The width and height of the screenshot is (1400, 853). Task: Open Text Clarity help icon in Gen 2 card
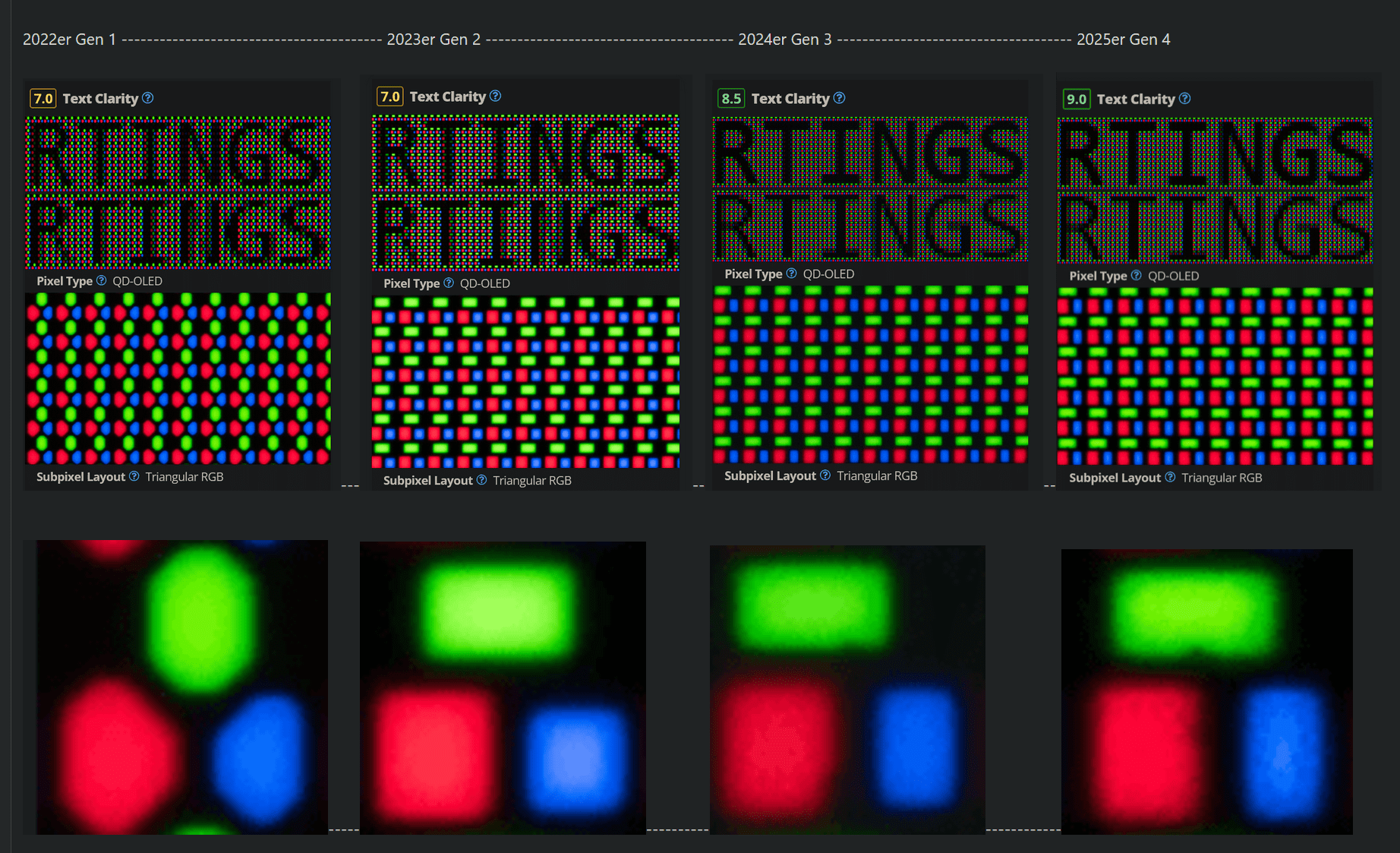[x=495, y=96]
